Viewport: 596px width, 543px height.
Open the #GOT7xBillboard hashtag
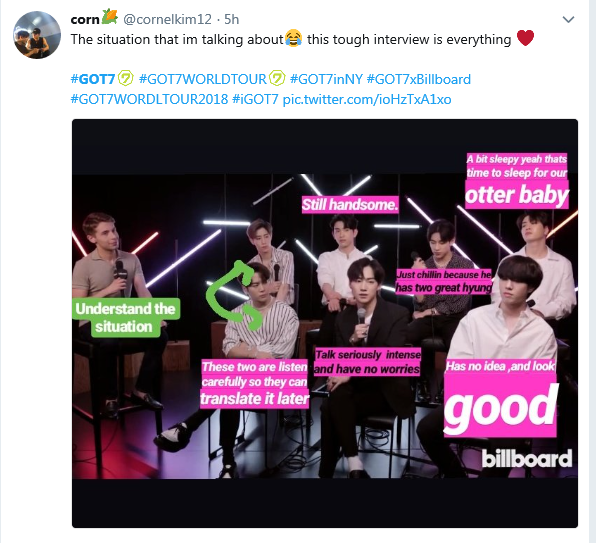418,79
